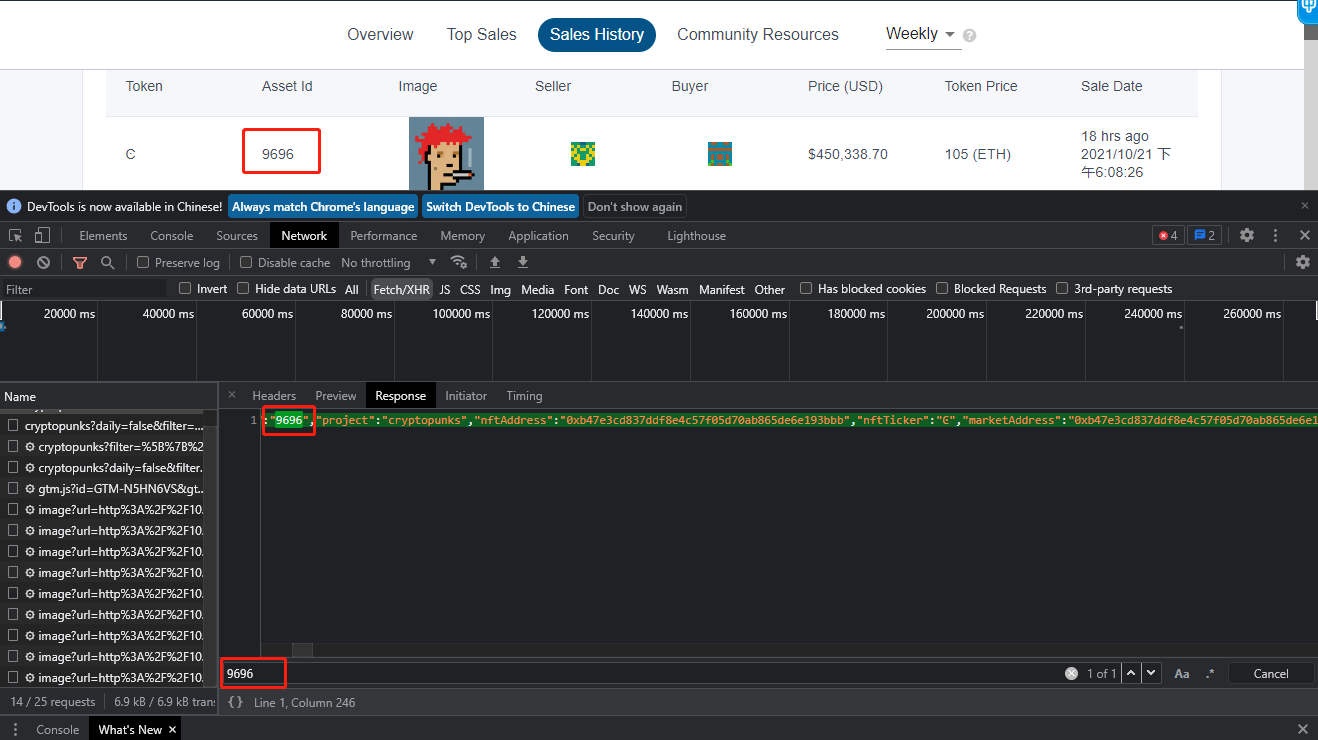Check Hide data URLs checkbox
The width and height of the screenshot is (1318, 740).
pyautogui.click(x=243, y=288)
